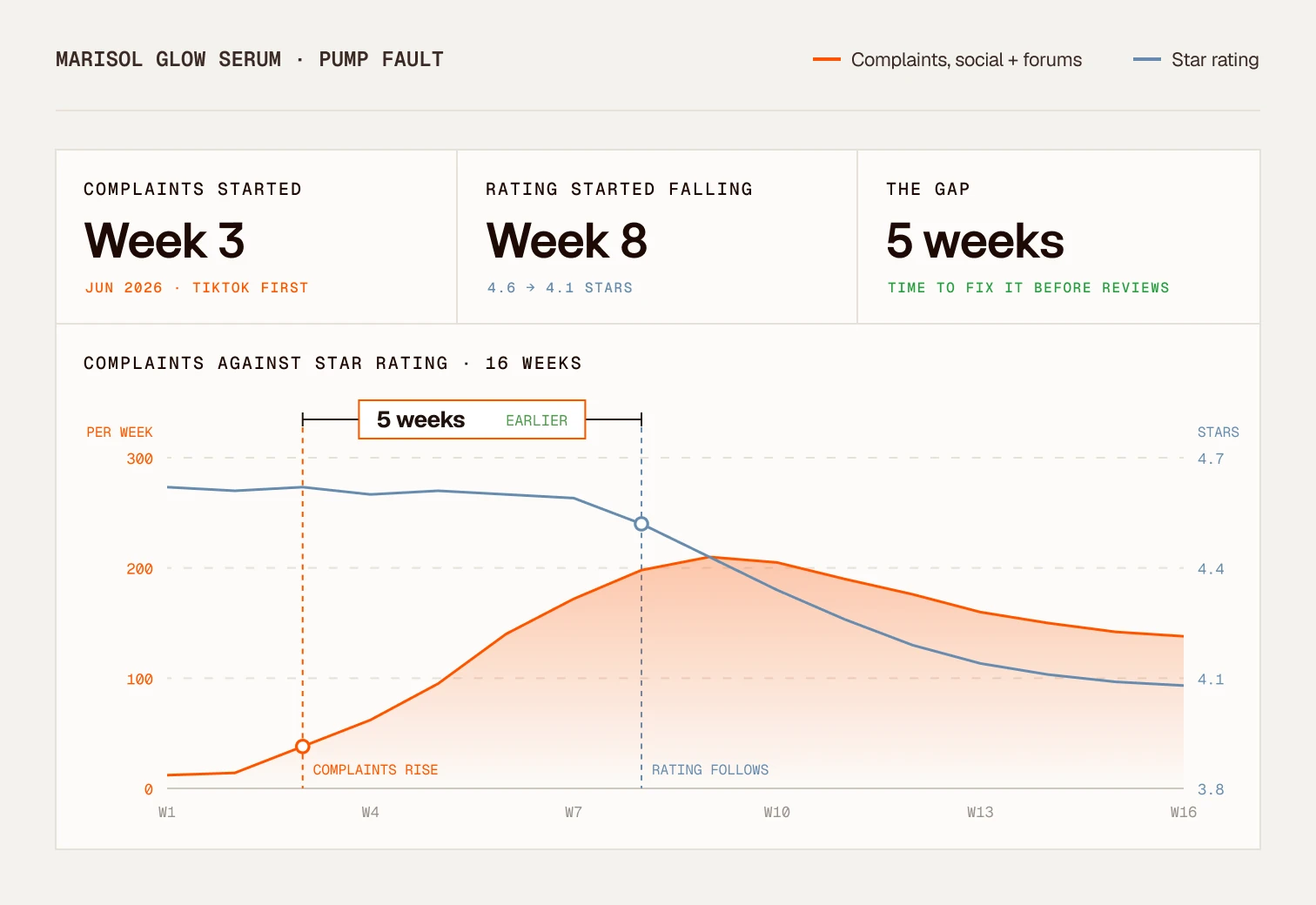Click the W13 week axis label
Image resolution: width=1316 pixels, height=905 pixels.
980,812
